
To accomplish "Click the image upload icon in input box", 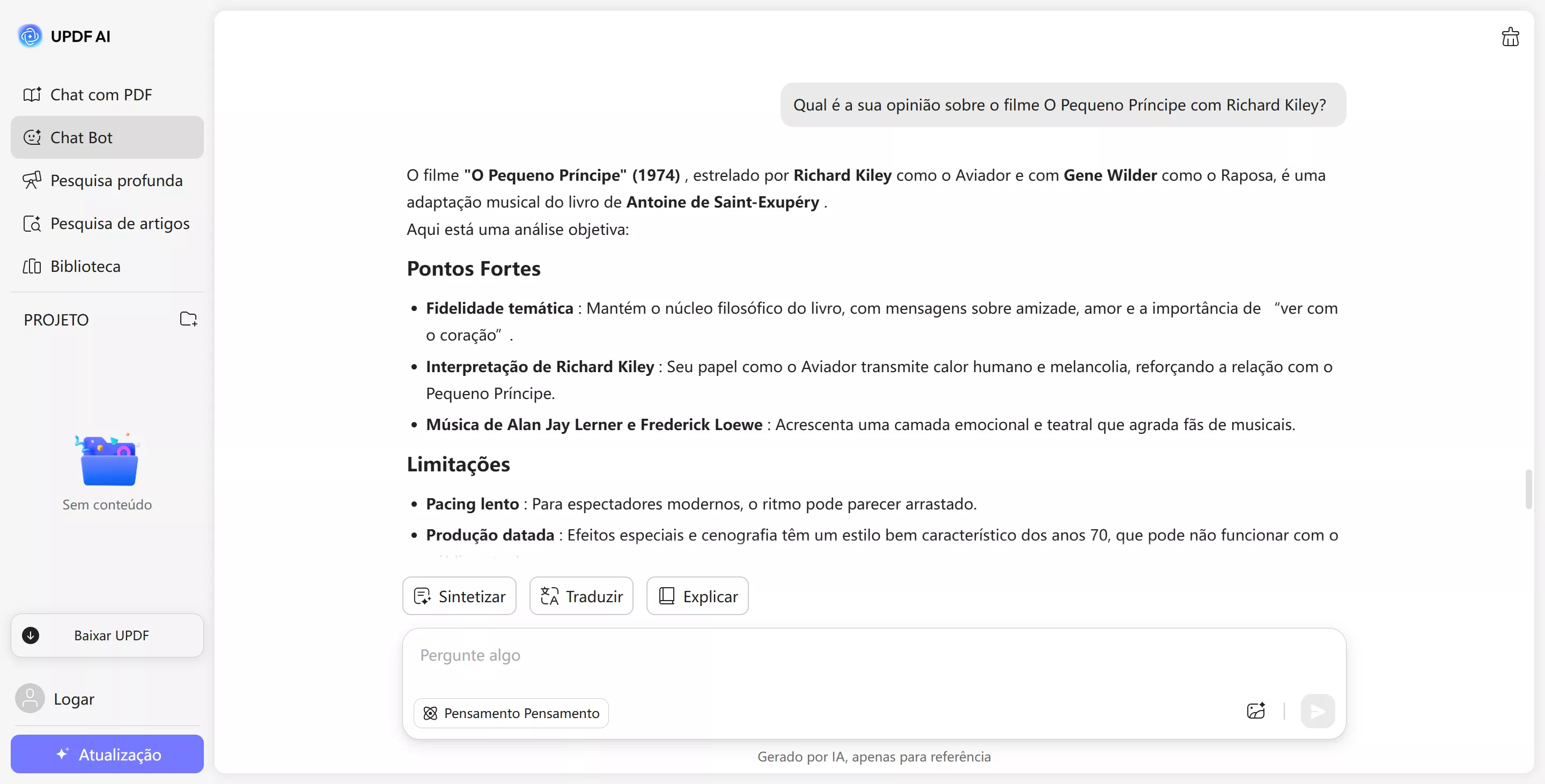I will [1255, 711].
